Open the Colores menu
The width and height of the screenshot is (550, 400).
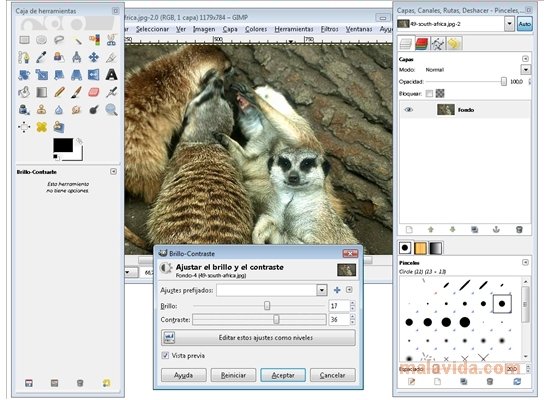tap(256, 29)
